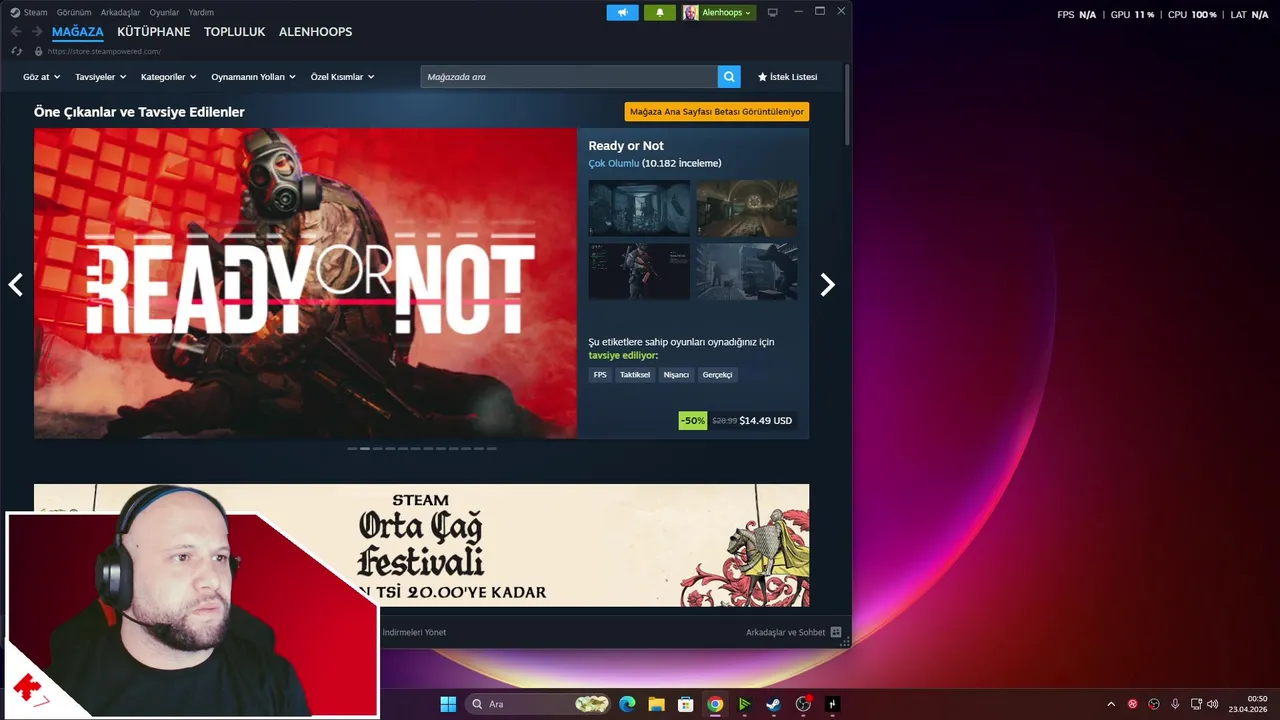
Task: Click the Big Picture mode monitor icon
Action: point(772,13)
